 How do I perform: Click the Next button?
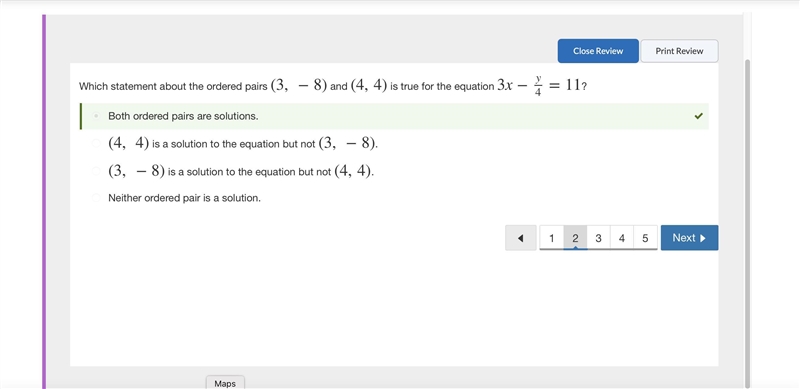[x=689, y=238]
